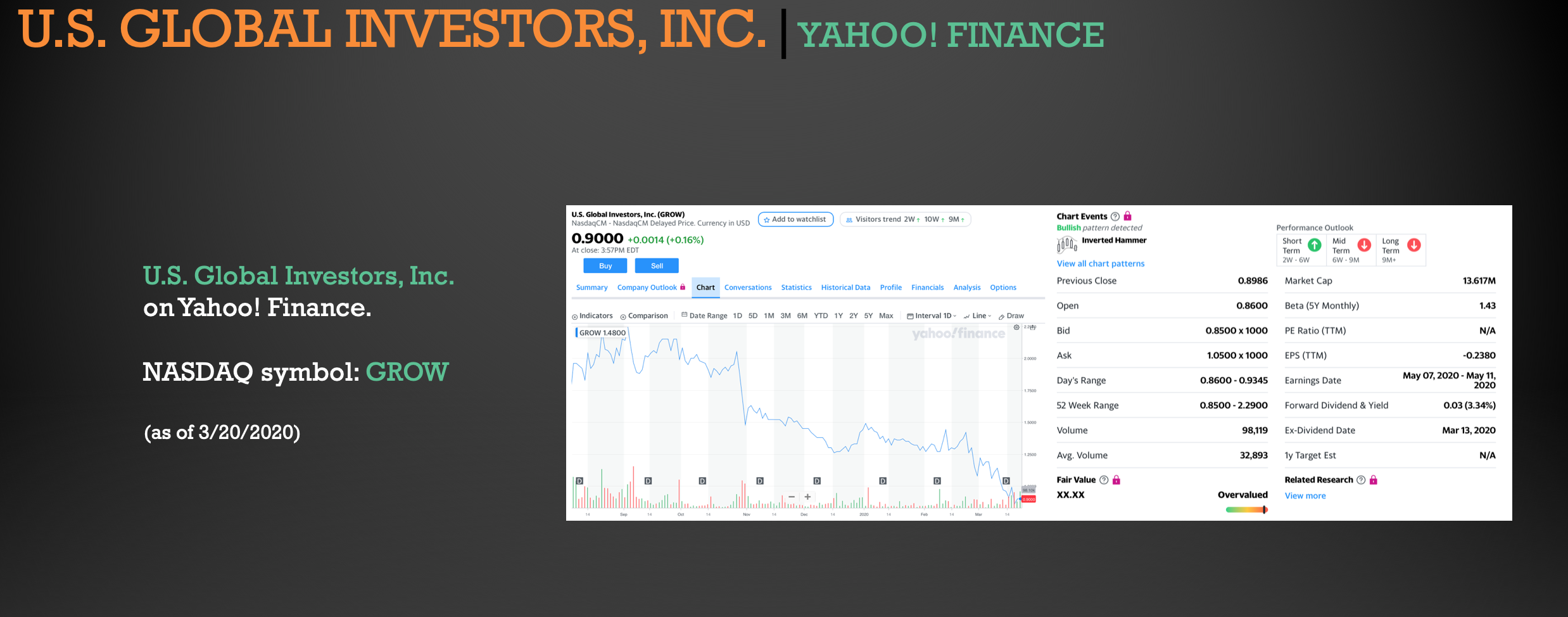The height and width of the screenshot is (617, 1568).
Task: Toggle the premium lock on Company Outlook
Action: (683, 287)
